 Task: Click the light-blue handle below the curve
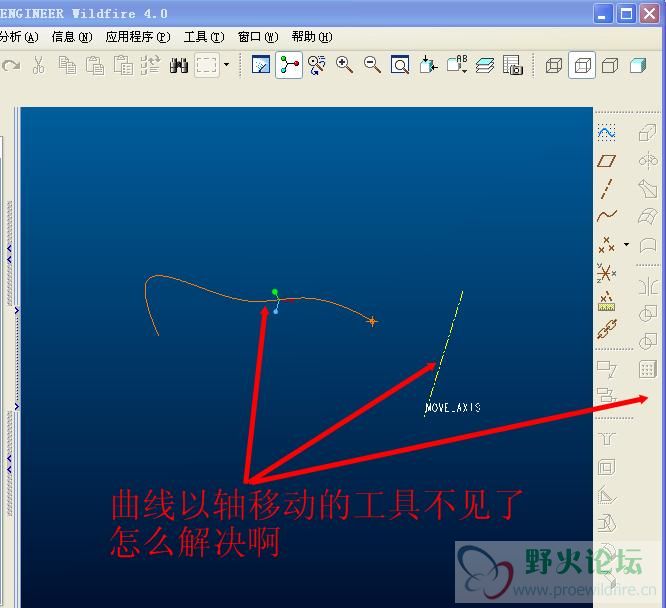click(x=276, y=312)
